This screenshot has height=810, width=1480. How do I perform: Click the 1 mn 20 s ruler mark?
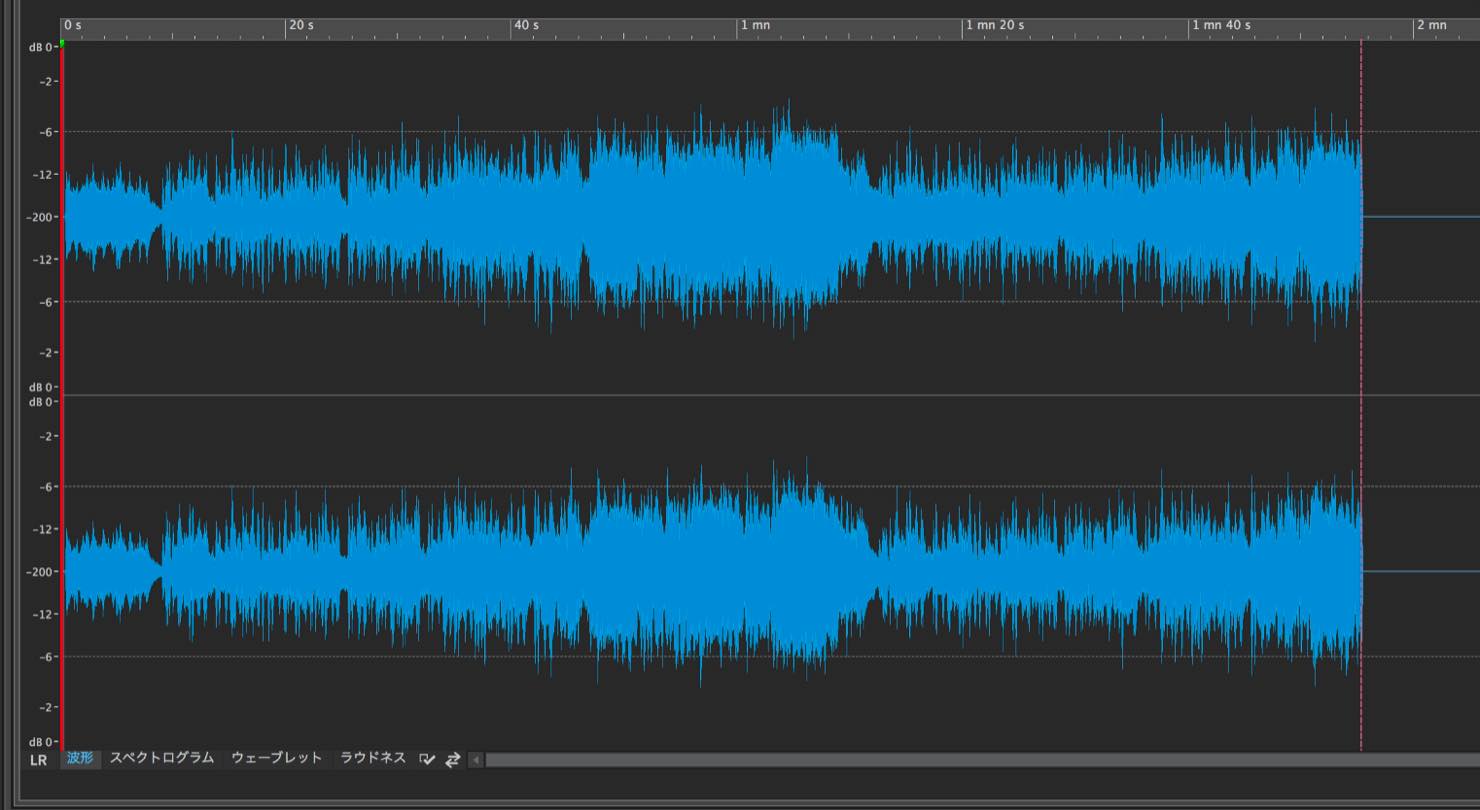click(995, 25)
